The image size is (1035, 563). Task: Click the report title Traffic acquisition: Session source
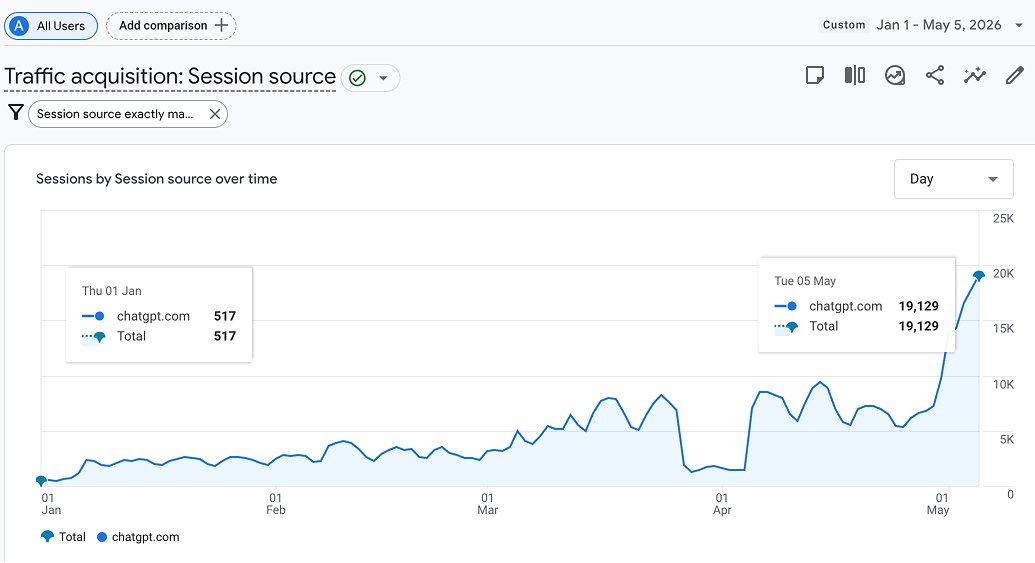(x=170, y=77)
